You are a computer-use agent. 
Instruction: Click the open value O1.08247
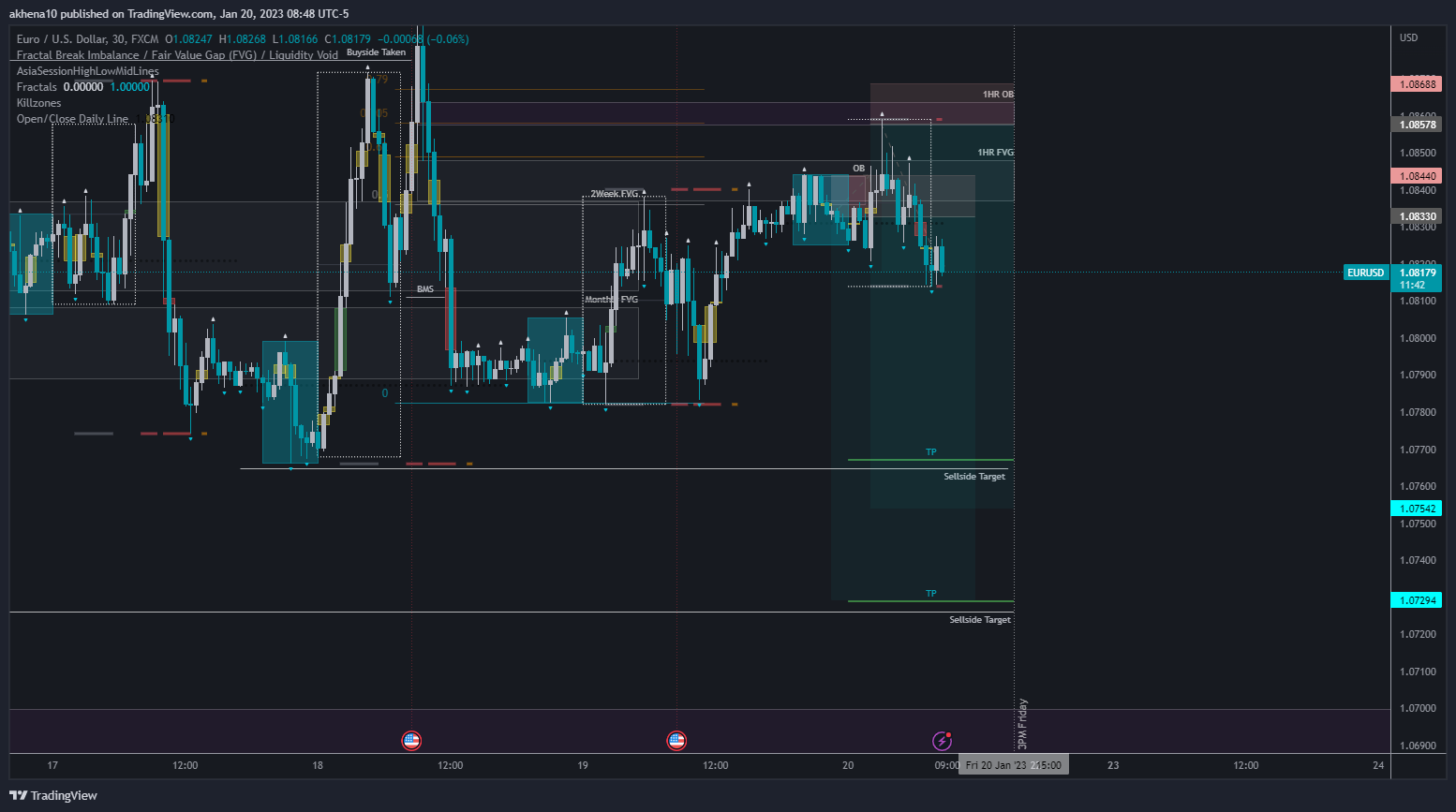pos(188,39)
